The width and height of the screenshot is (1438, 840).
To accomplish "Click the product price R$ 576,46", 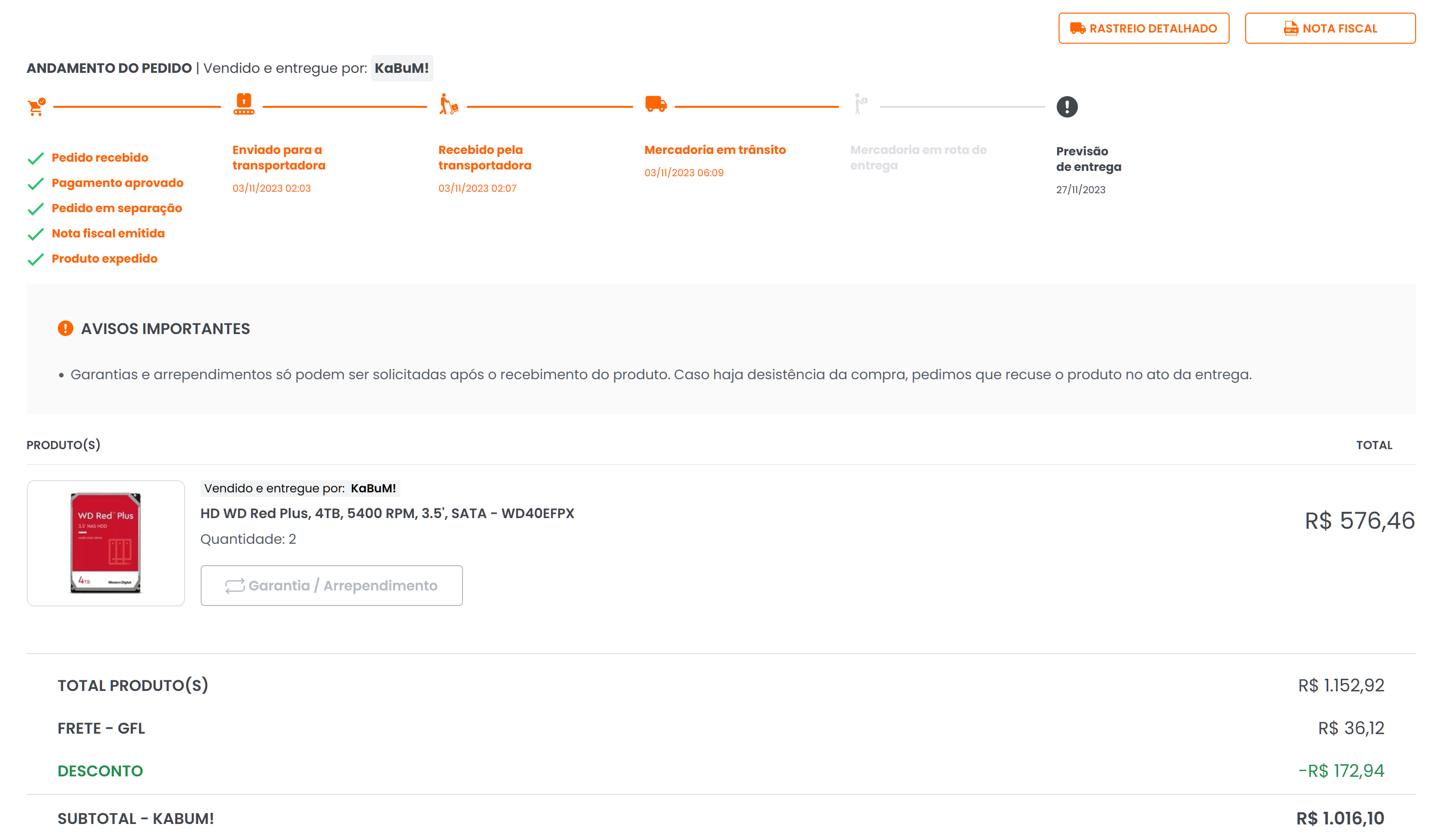I will 1360,521.
